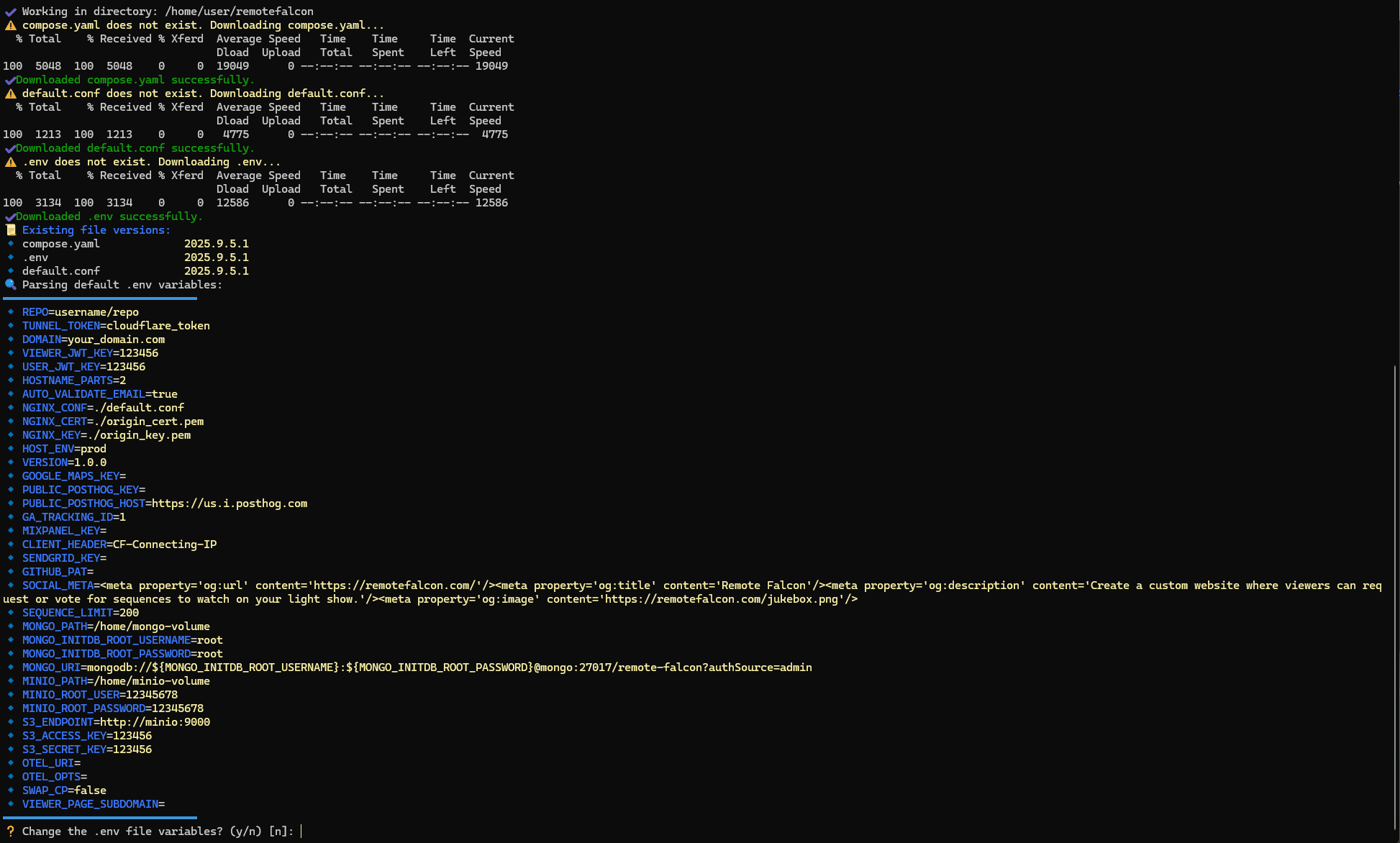Screen dimensions: 1400x843
Task: Click the SOCIAL_META variable name
Action: (x=58, y=585)
